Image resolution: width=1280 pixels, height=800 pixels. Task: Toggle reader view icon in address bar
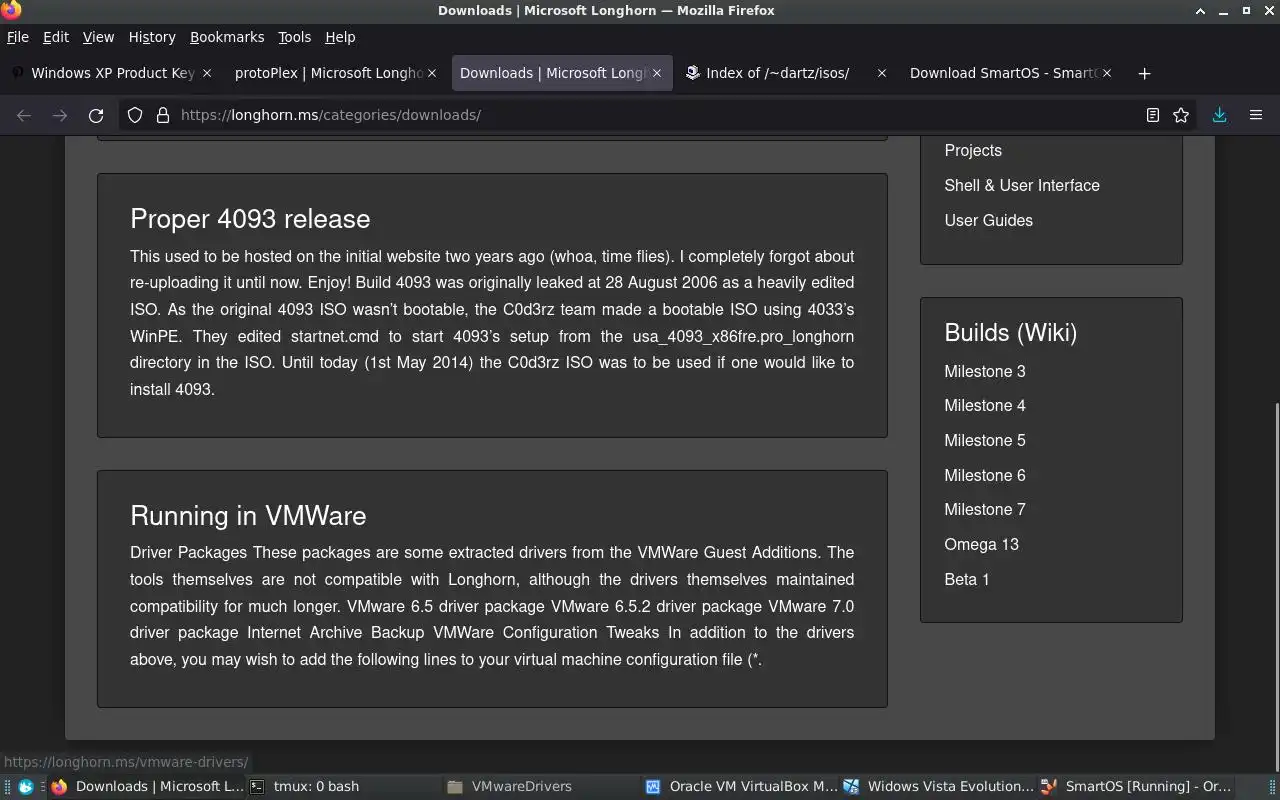[1153, 115]
